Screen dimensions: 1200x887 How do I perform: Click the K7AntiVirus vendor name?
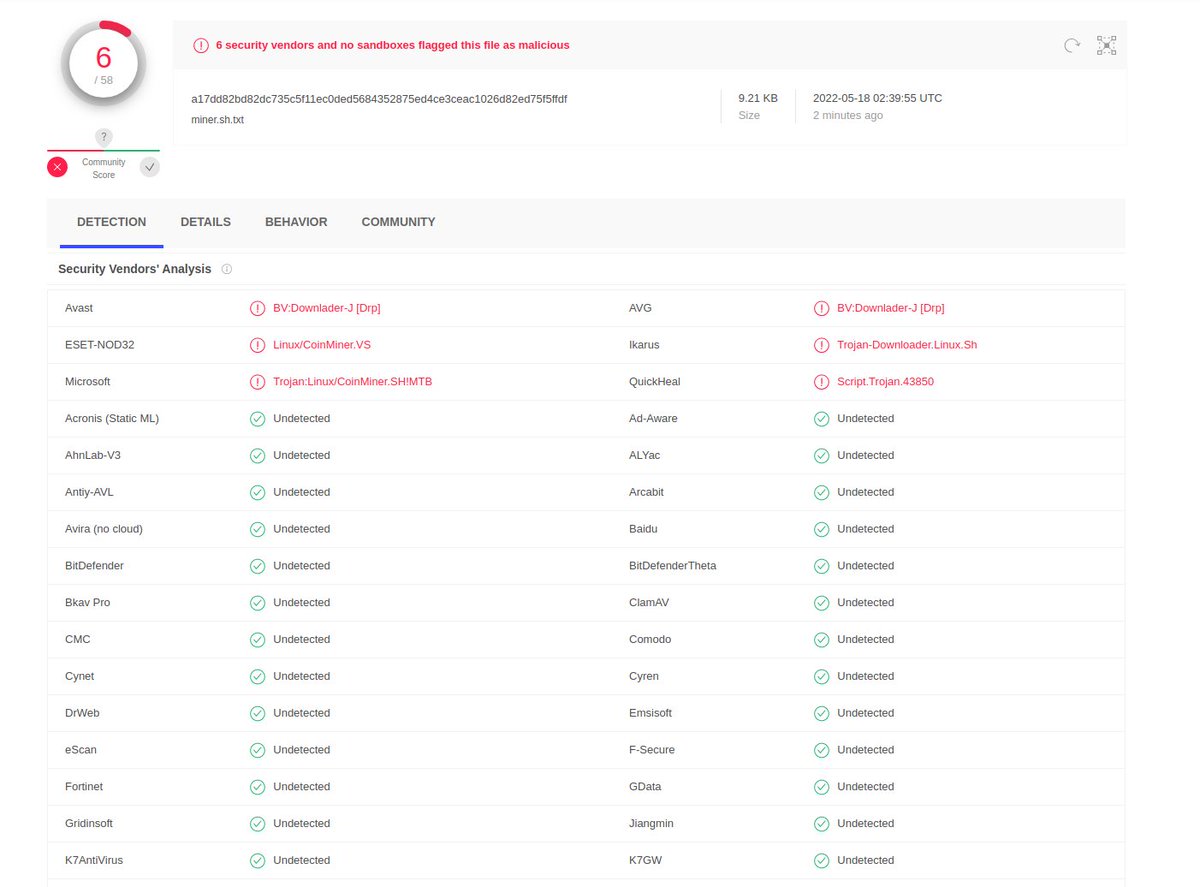94,860
